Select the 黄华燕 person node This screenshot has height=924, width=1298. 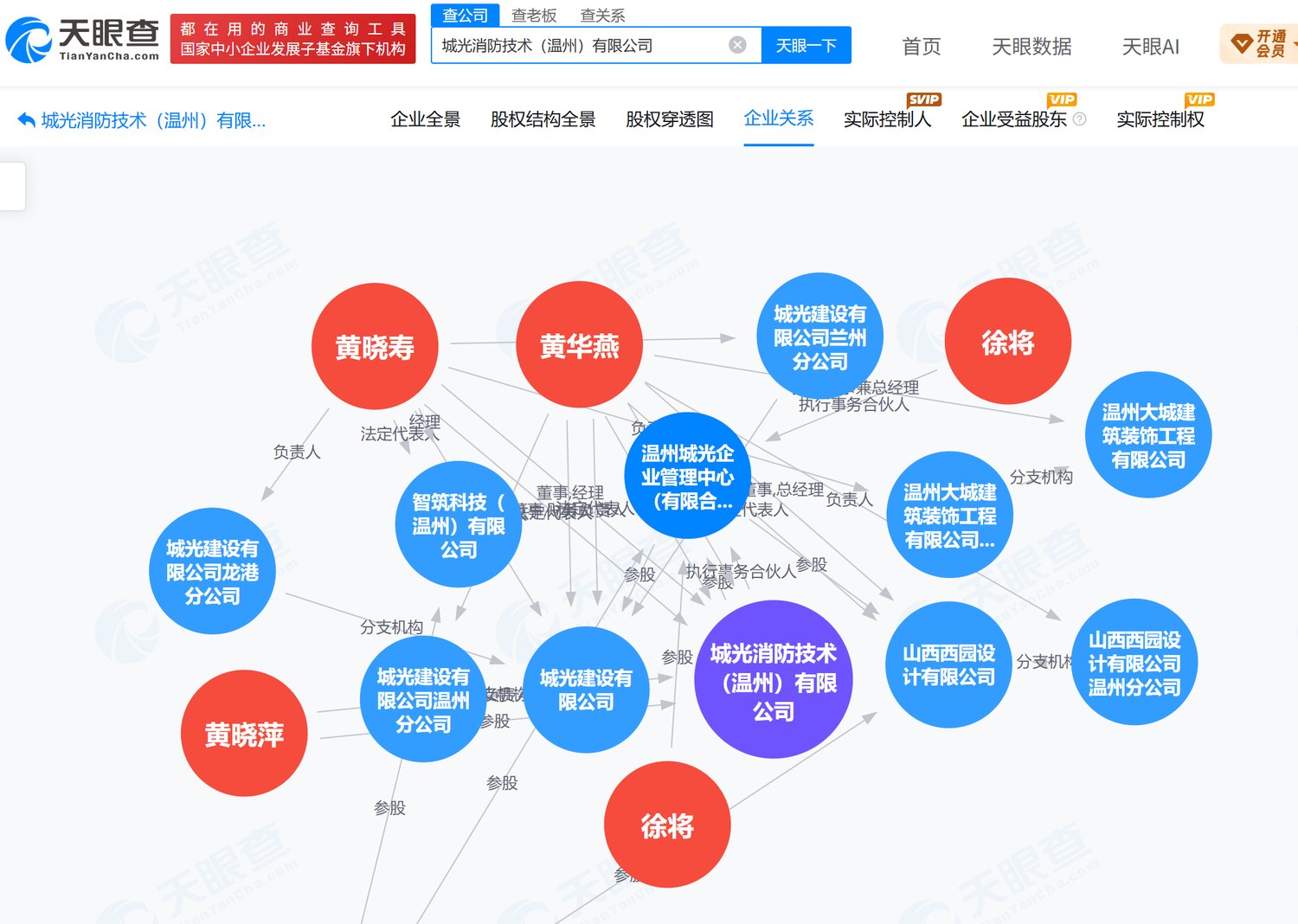click(x=579, y=345)
